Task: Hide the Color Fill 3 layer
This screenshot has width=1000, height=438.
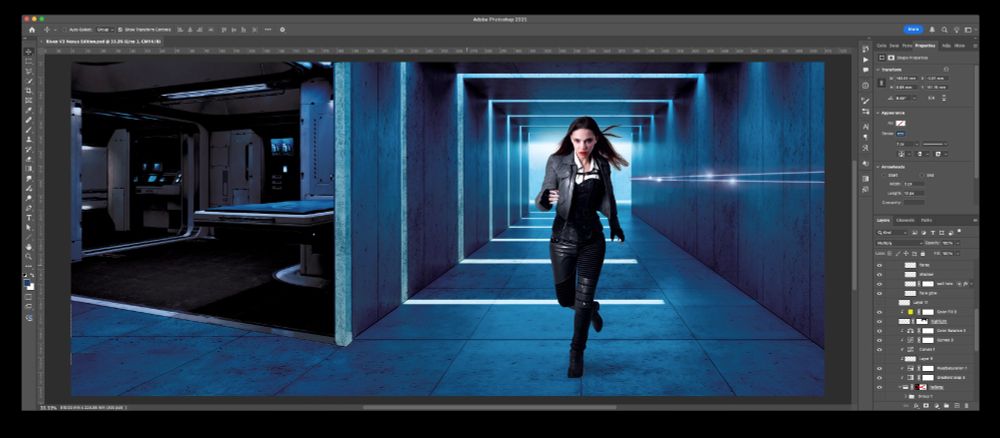Action: (879, 312)
